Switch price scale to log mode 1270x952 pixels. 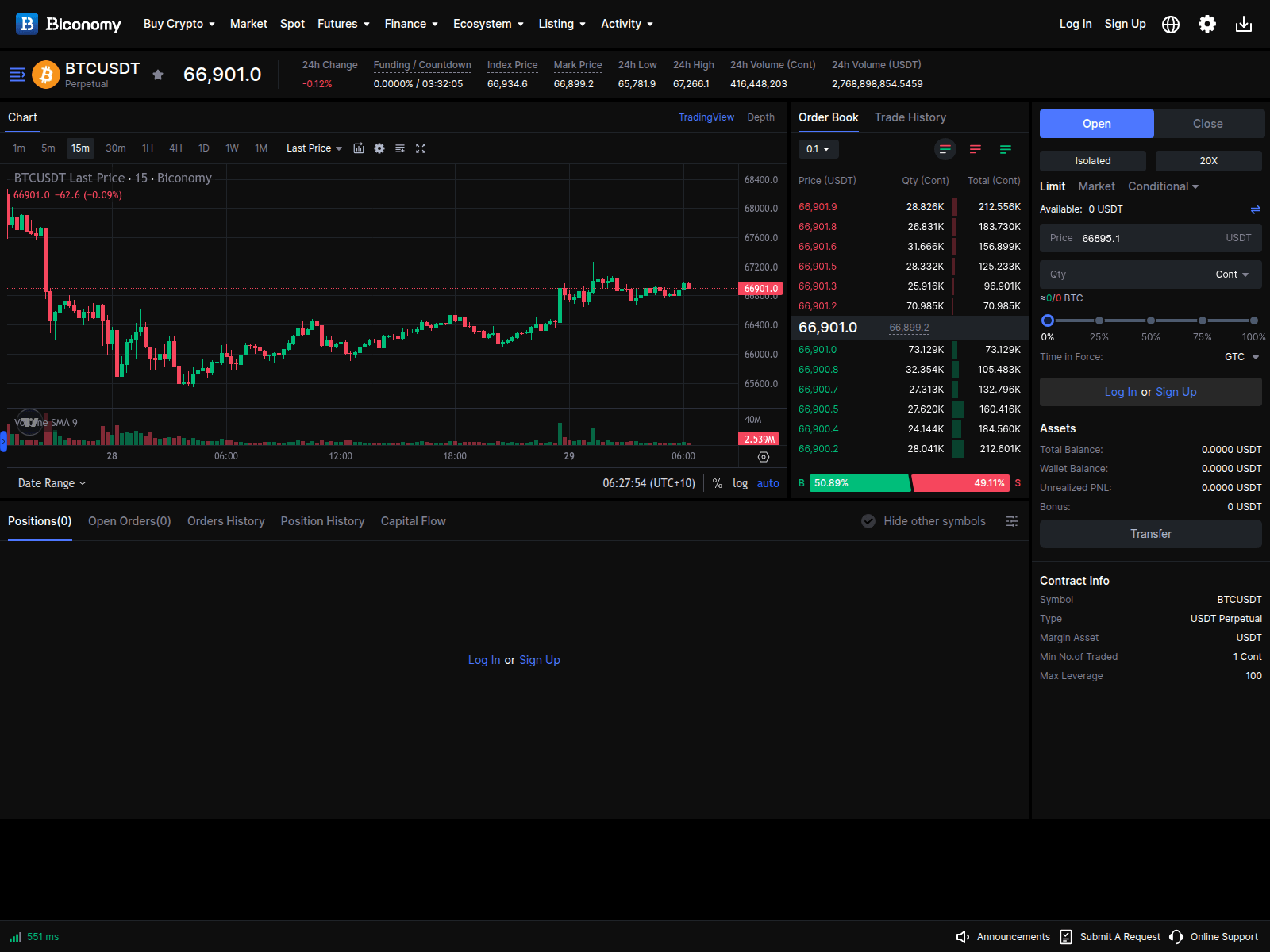740,483
